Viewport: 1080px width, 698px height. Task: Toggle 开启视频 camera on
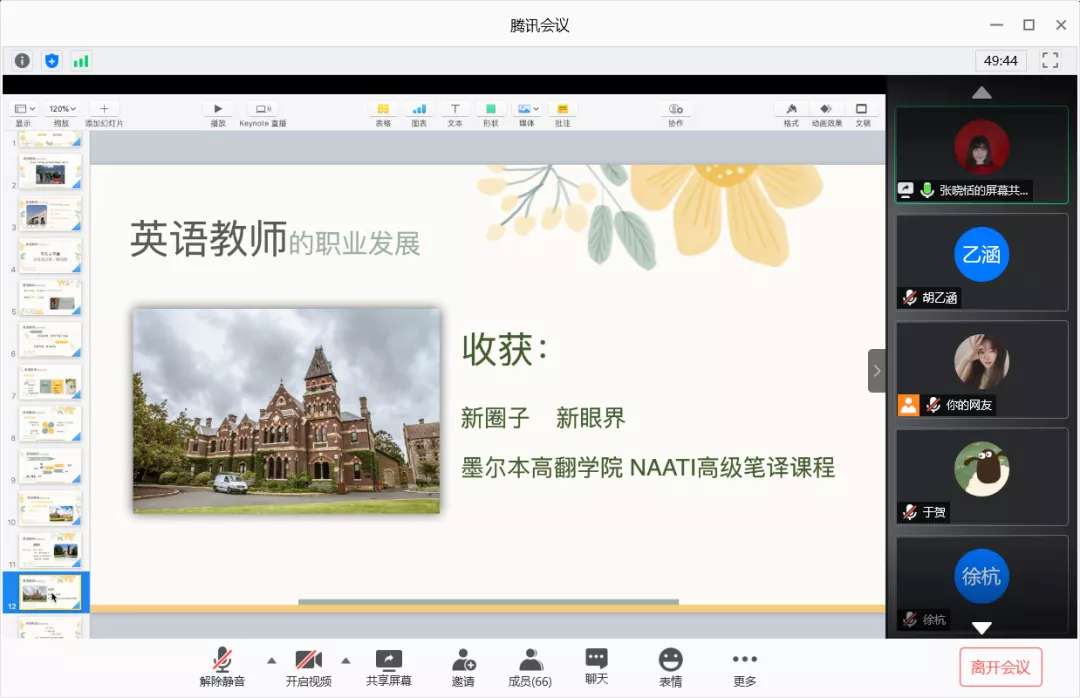(x=308, y=667)
